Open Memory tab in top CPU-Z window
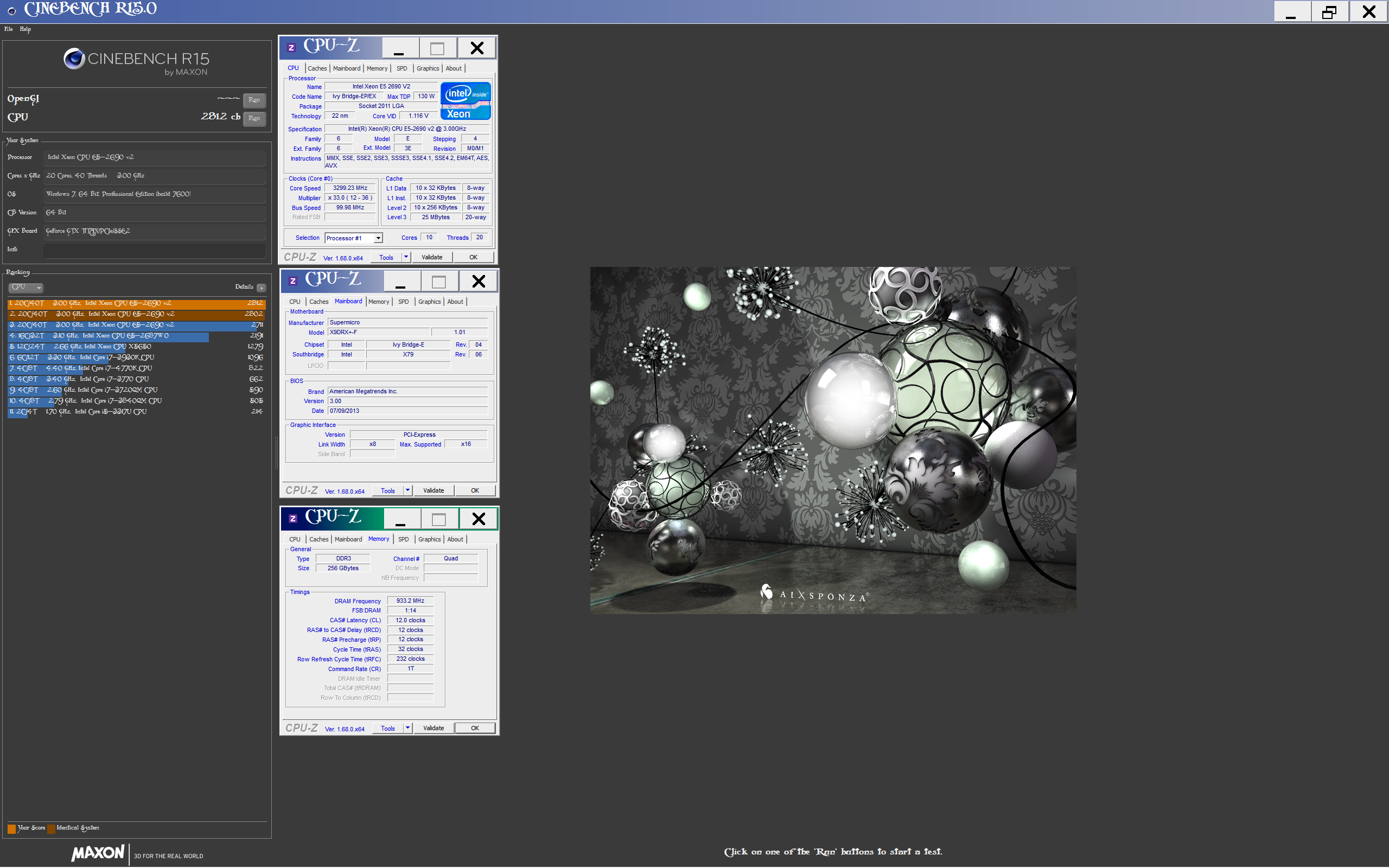 (377, 68)
